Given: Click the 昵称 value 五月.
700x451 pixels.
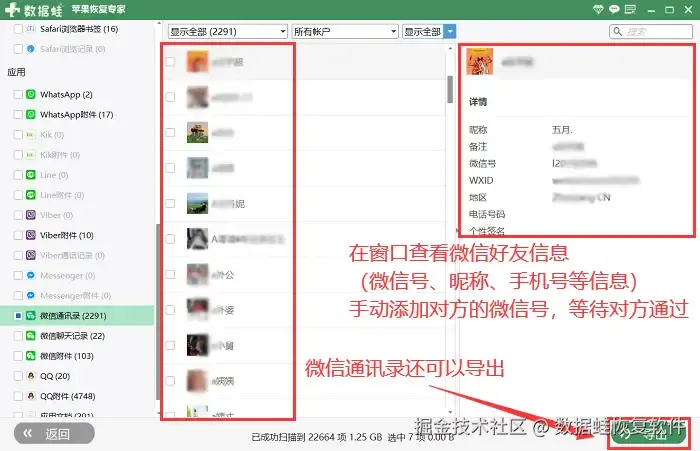Looking at the screenshot, I should 562,129.
